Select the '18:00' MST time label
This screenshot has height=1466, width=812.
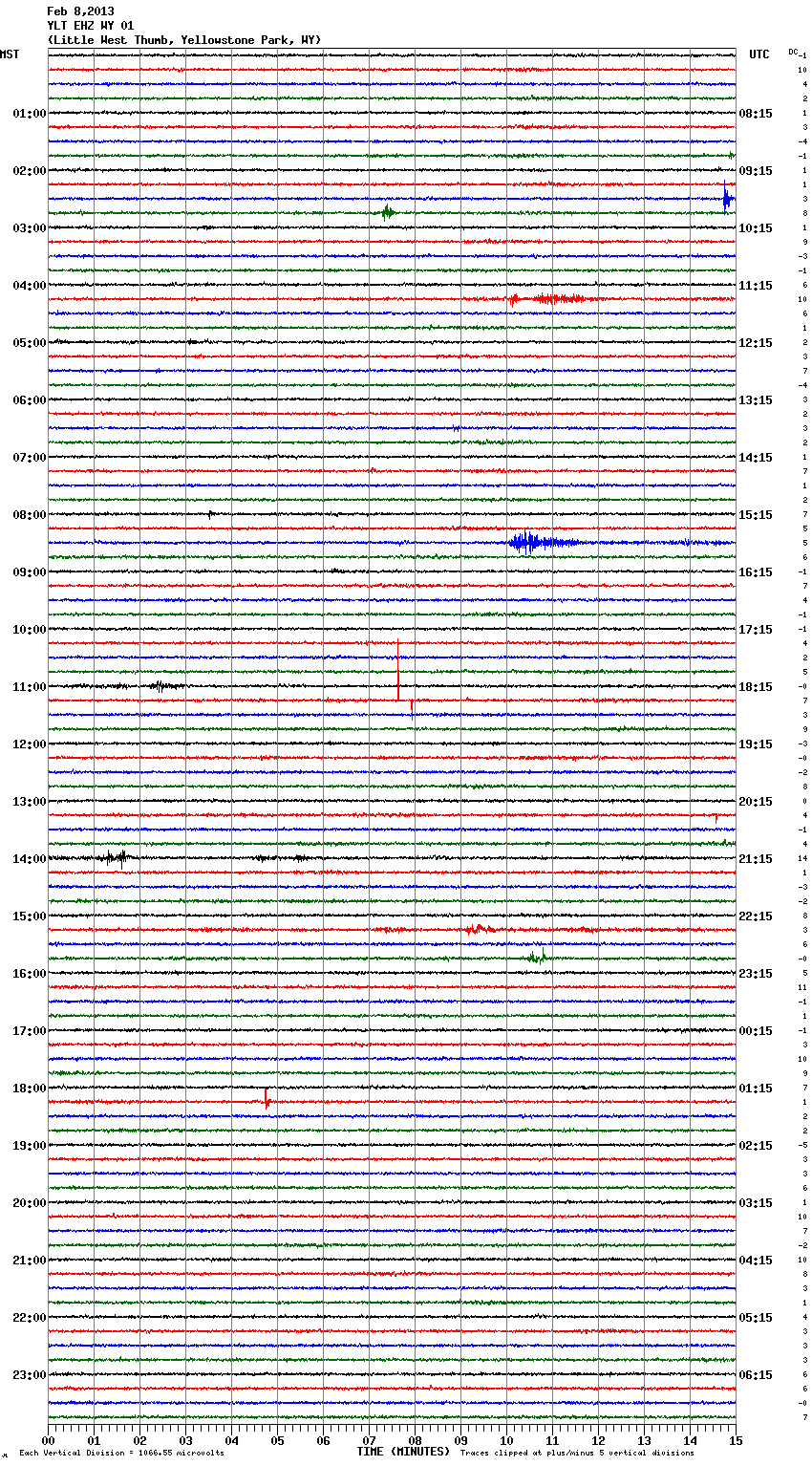(30, 1089)
